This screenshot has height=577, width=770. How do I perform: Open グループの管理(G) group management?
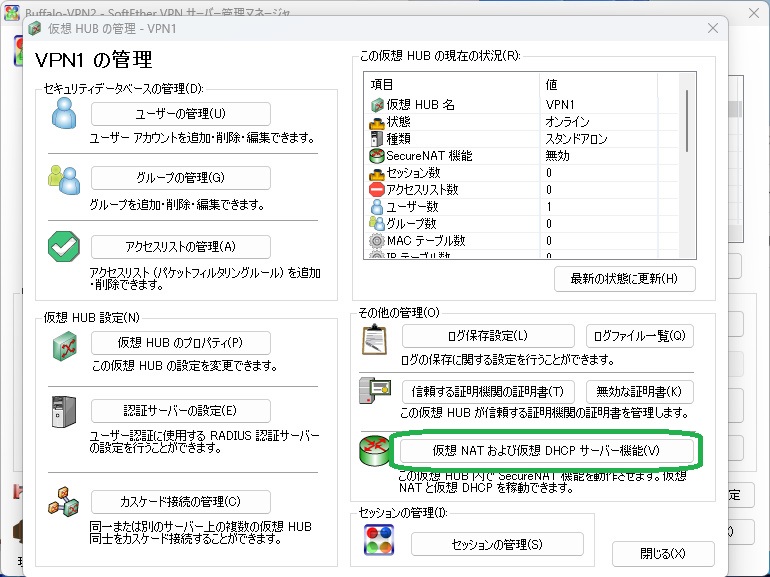click(181, 178)
